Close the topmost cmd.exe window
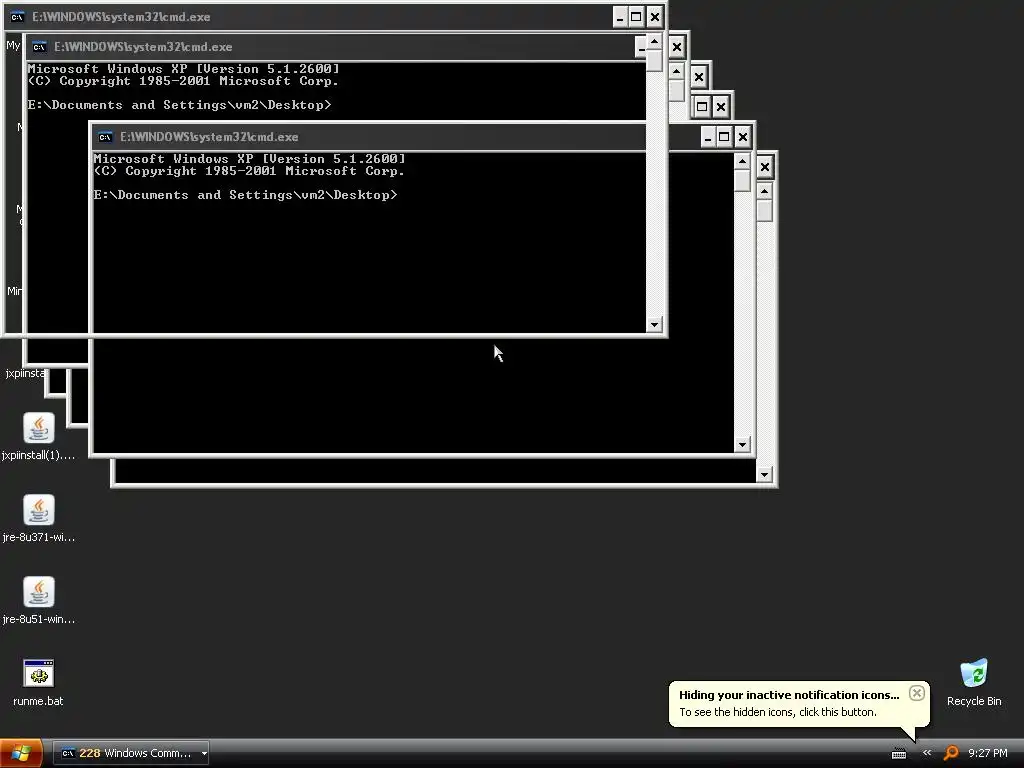Viewport: 1024px width, 768px height. [x=654, y=17]
